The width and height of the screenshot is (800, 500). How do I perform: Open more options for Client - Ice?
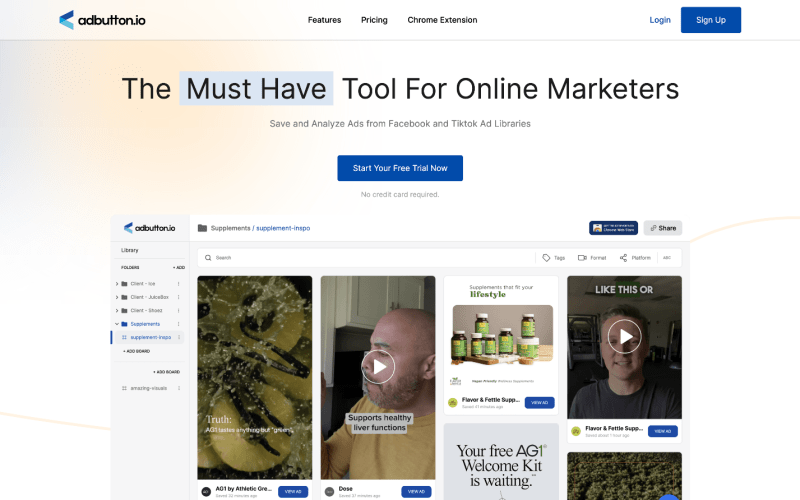click(179, 284)
